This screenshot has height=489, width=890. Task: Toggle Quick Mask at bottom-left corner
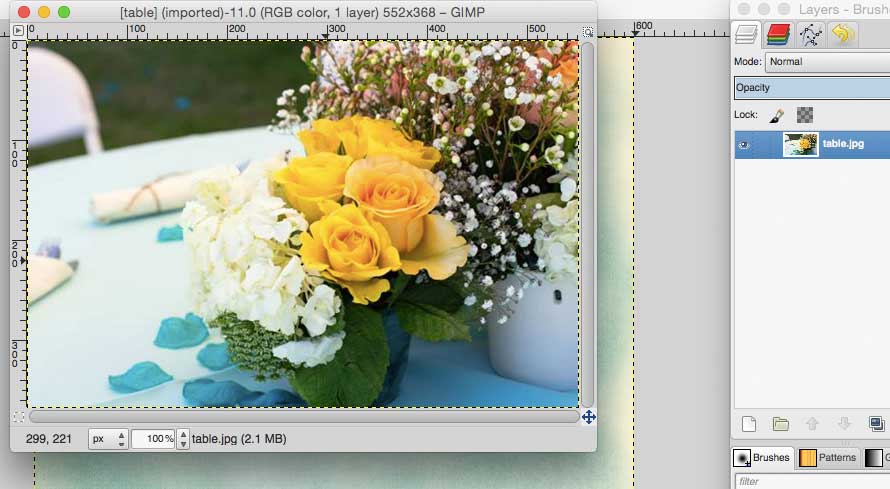pyautogui.click(x=19, y=417)
